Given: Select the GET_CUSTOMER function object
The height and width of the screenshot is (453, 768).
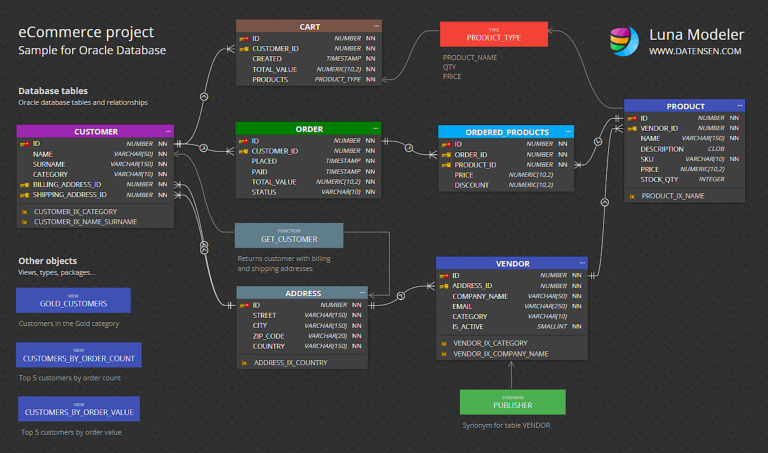Looking at the screenshot, I should [x=289, y=236].
